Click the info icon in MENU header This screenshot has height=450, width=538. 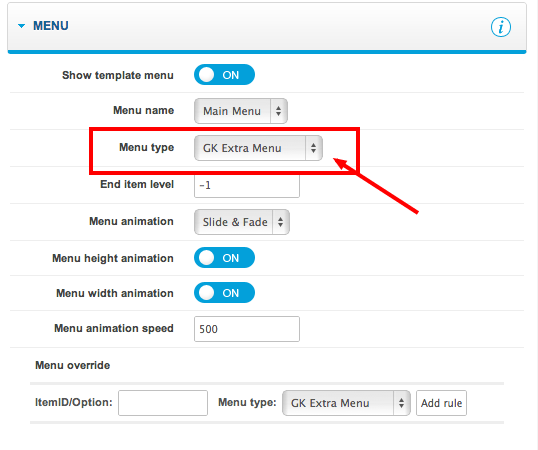[501, 27]
